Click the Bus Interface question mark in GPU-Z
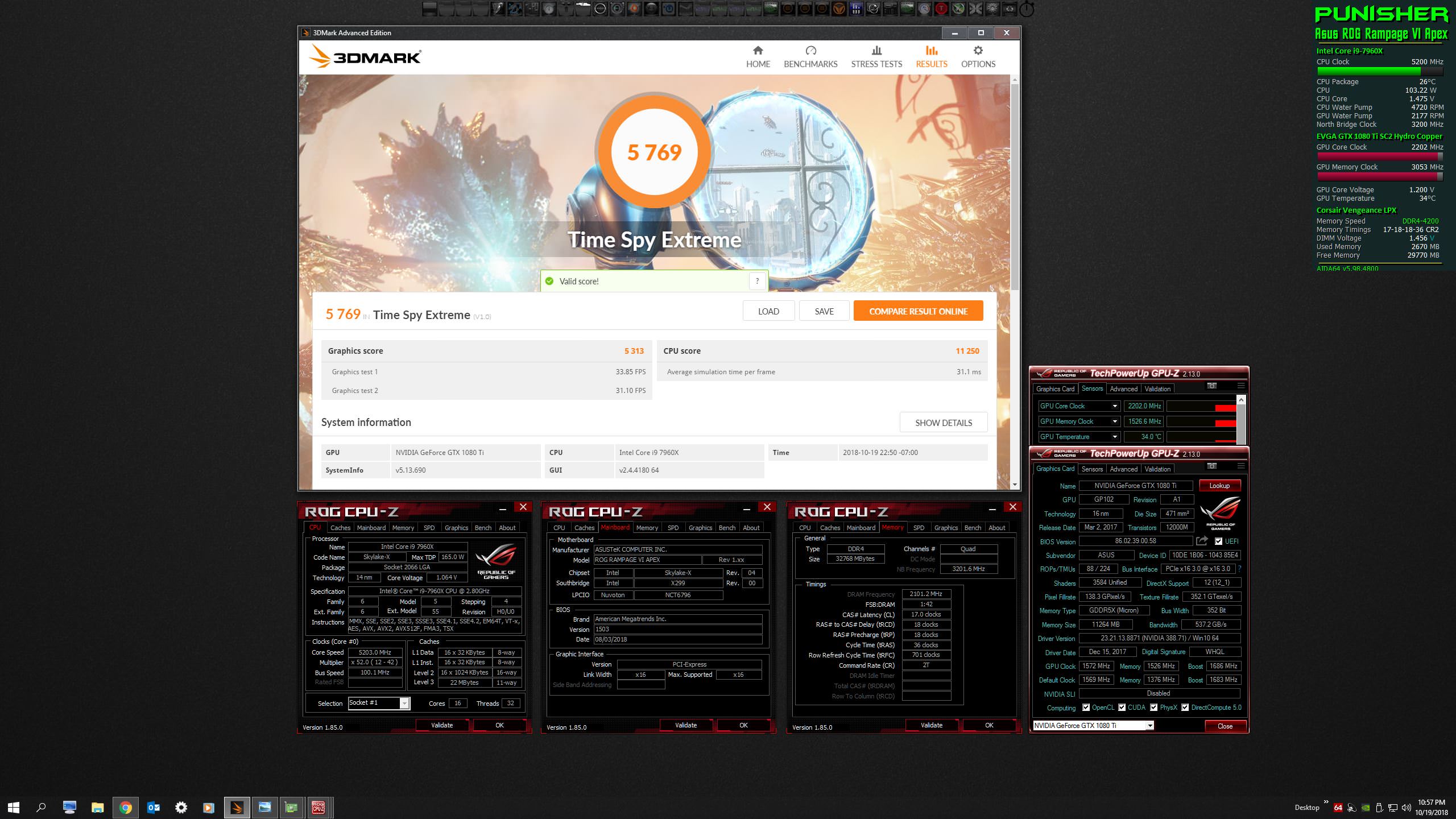This screenshot has width=1456, height=819. (1239, 569)
